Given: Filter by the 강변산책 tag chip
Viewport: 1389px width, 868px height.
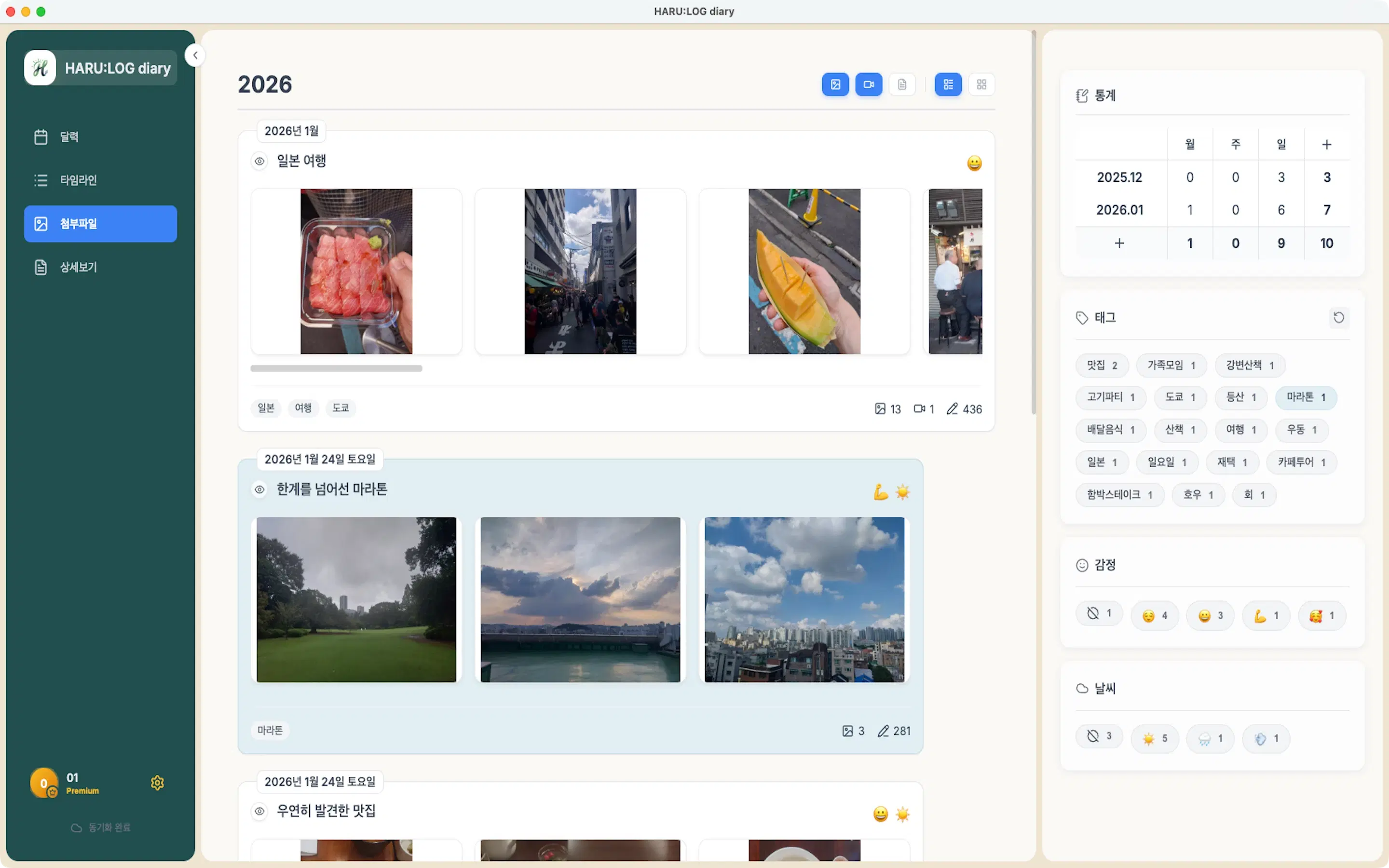Looking at the screenshot, I should point(1250,365).
